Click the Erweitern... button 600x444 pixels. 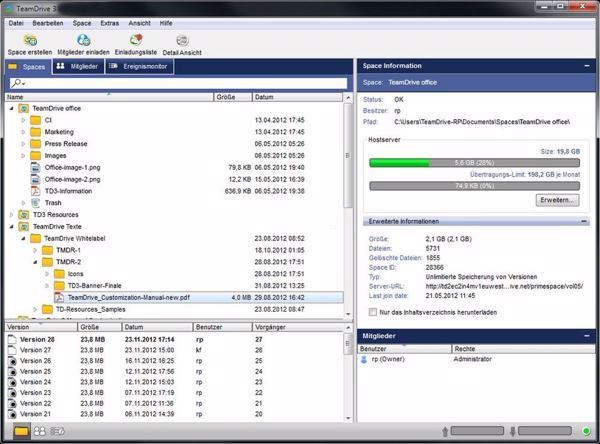(557, 200)
